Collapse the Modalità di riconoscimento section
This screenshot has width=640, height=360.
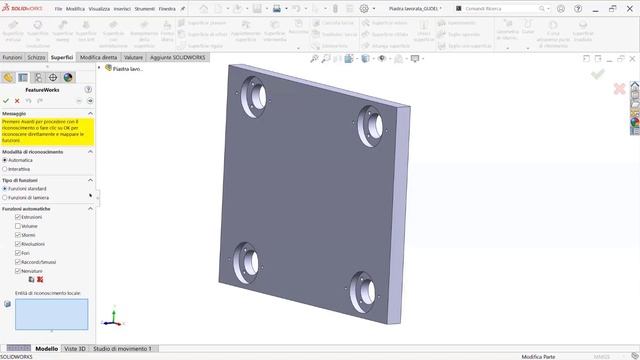pyautogui.click(x=90, y=152)
